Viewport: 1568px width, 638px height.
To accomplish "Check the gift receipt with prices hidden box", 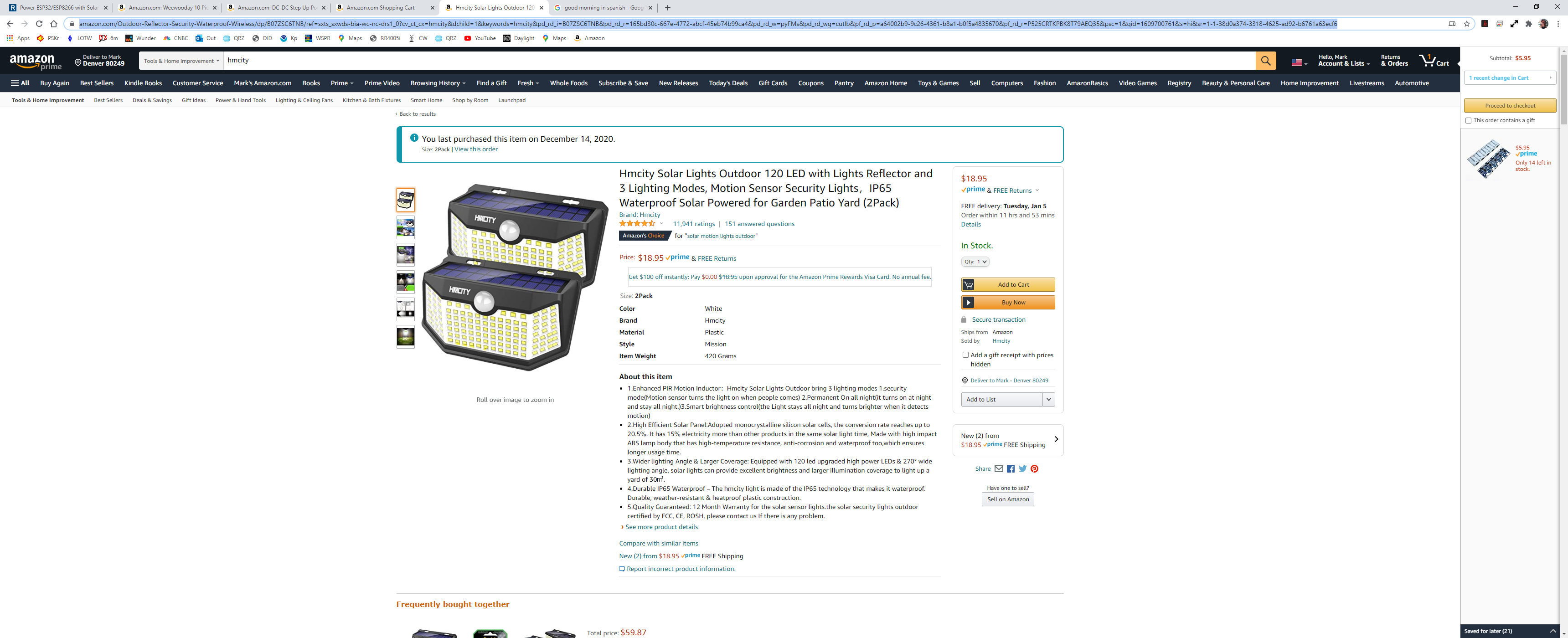I will point(965,355).
